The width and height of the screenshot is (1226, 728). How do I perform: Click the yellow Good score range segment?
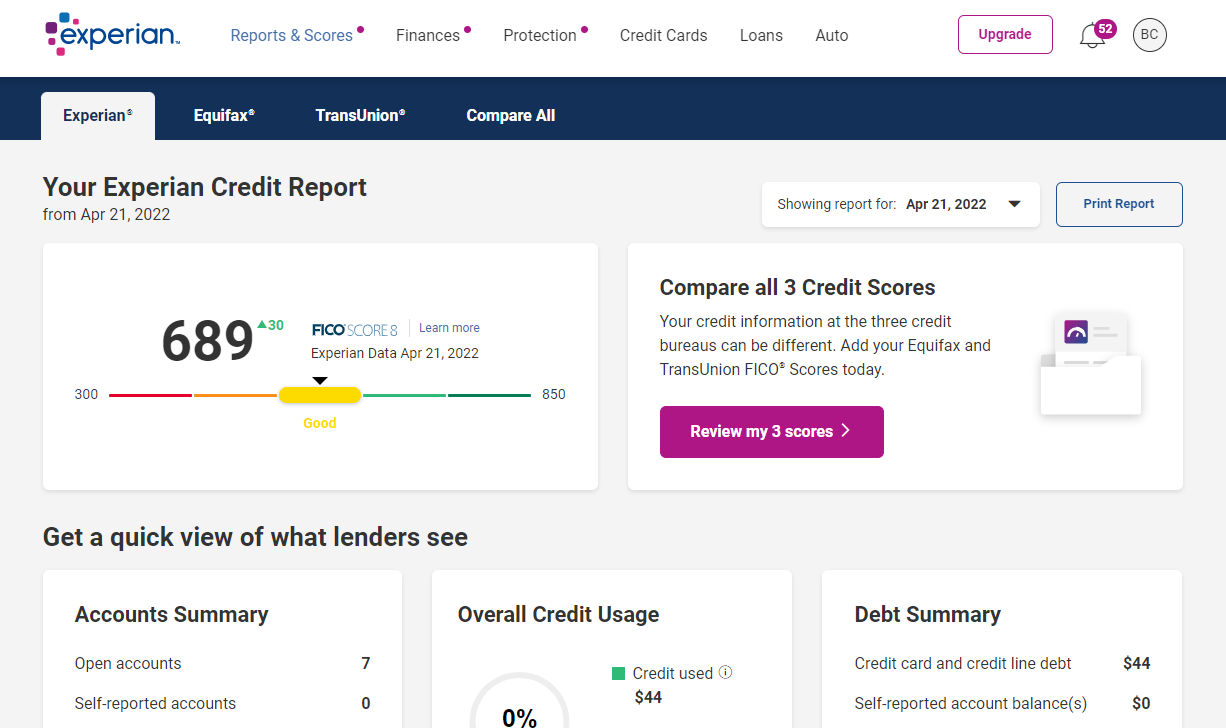click(320, 396)
